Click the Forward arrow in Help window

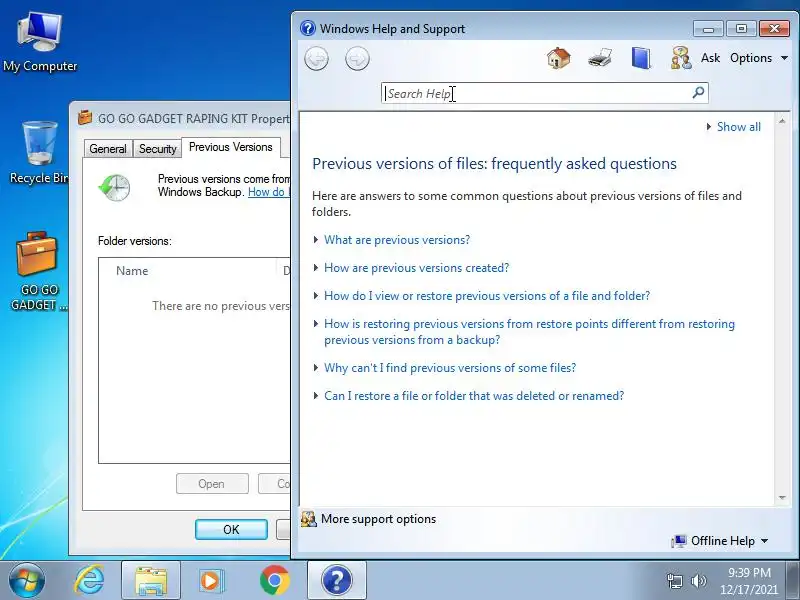[x=357, y=59]
